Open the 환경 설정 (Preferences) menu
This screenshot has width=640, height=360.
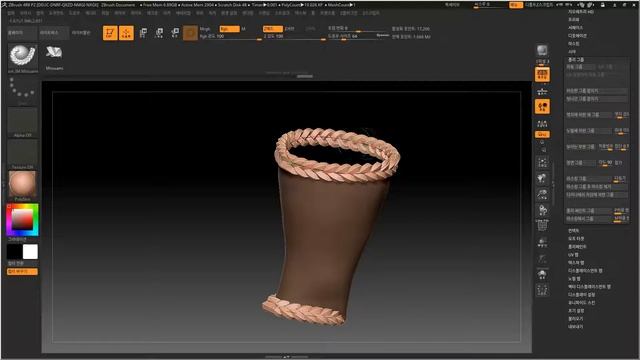[229, 13]
